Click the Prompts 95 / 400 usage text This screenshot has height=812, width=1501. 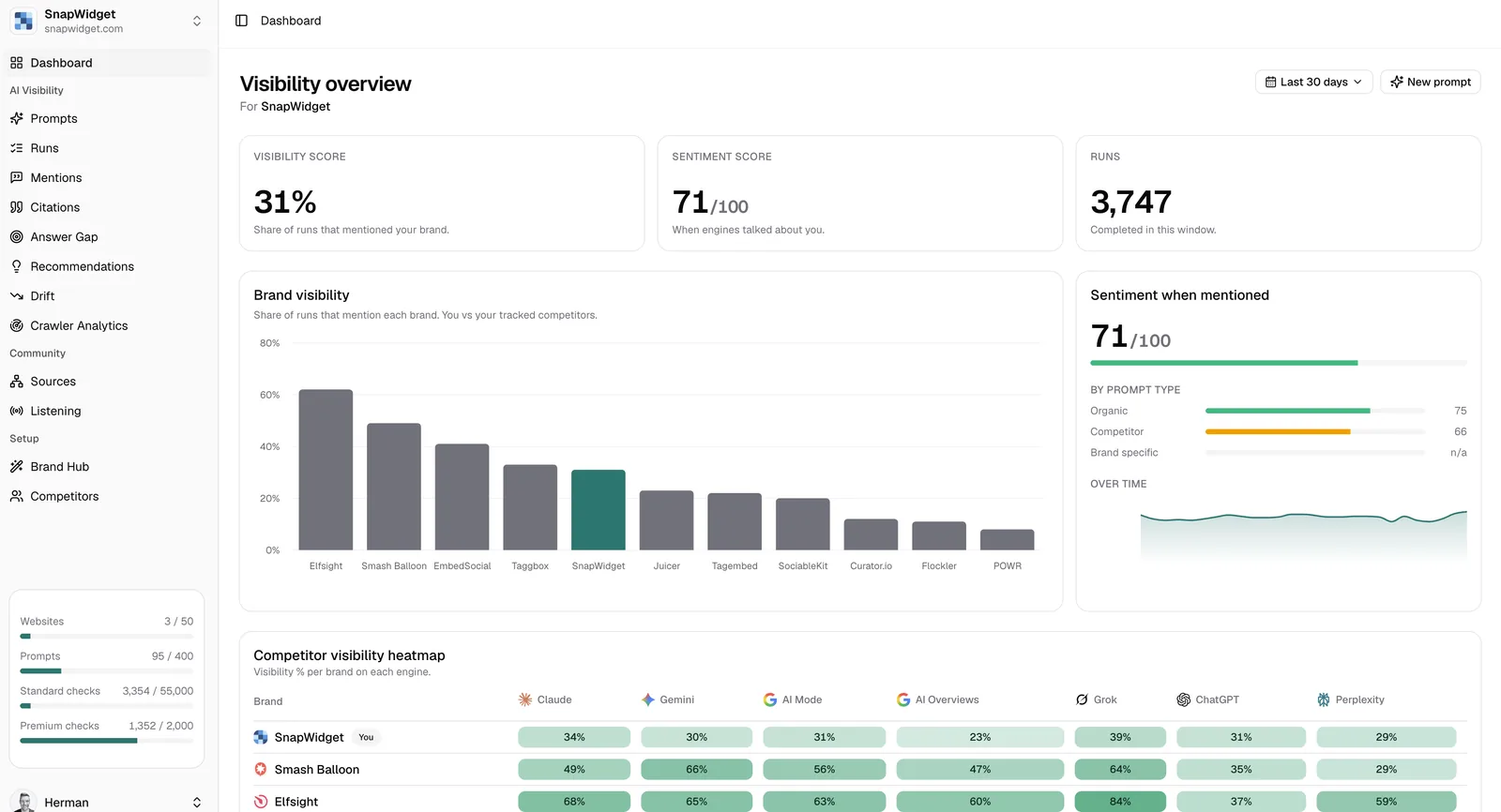coord(173,656)
